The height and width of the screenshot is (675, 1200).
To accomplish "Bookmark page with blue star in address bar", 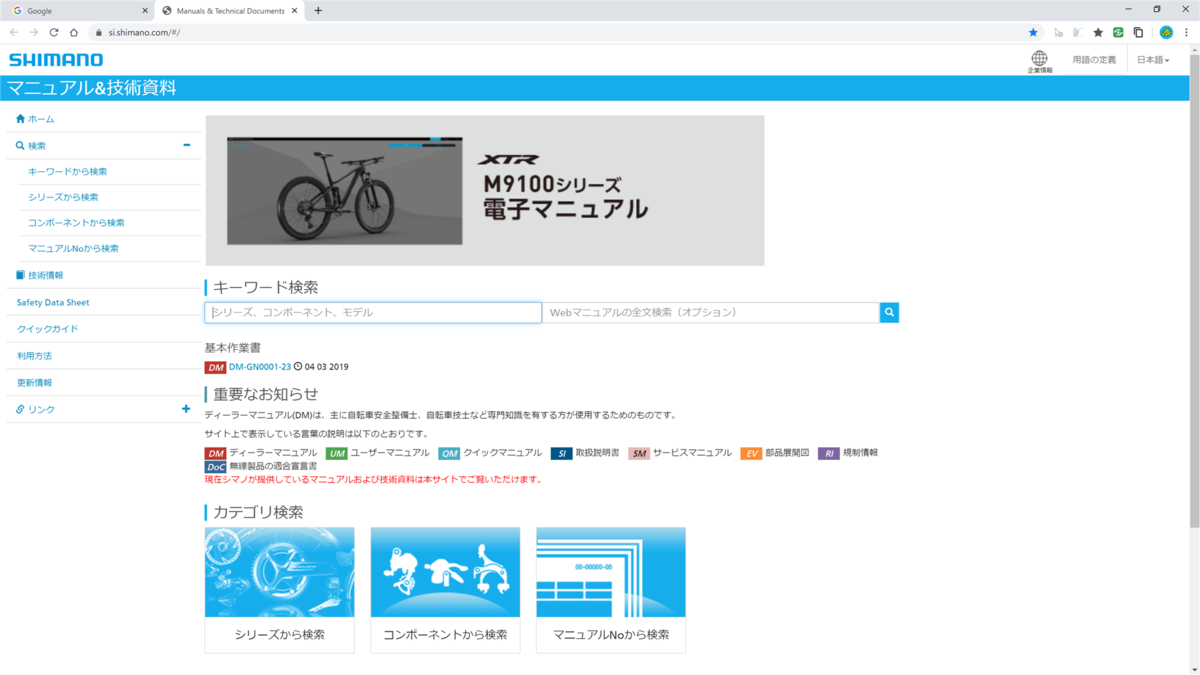I will [x=1033, y=32].
